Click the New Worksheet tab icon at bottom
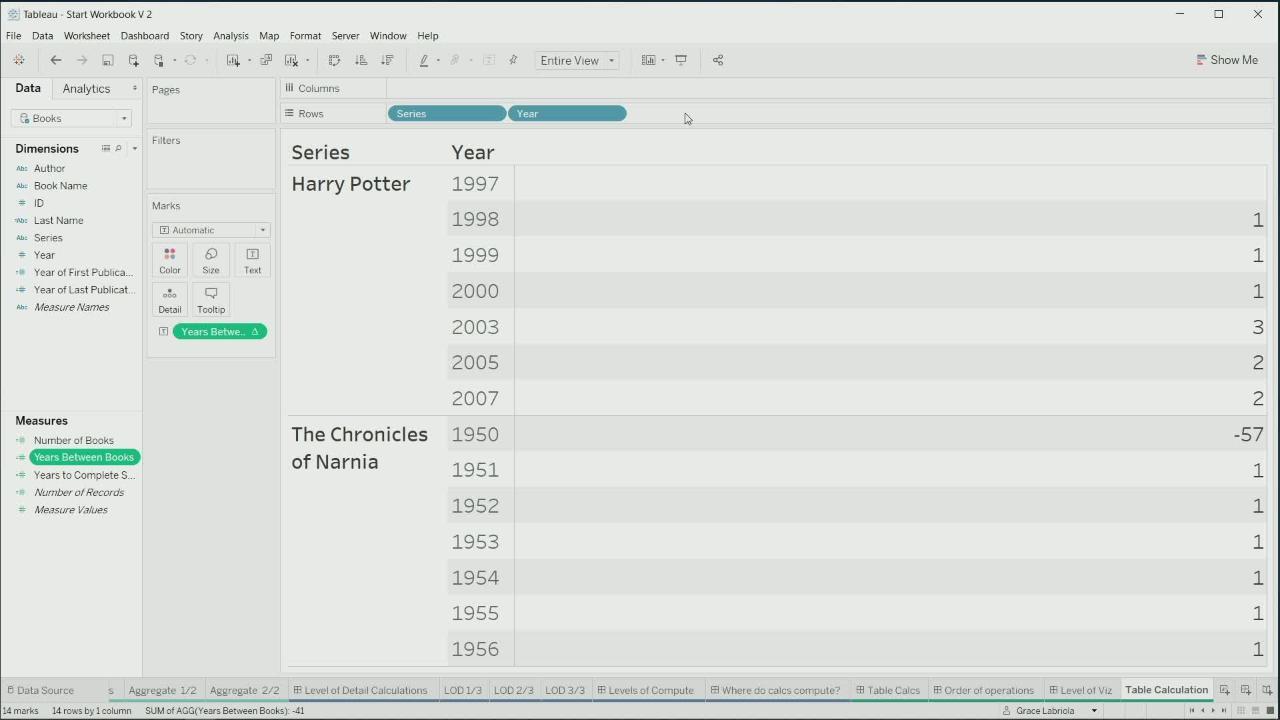 1224,690
